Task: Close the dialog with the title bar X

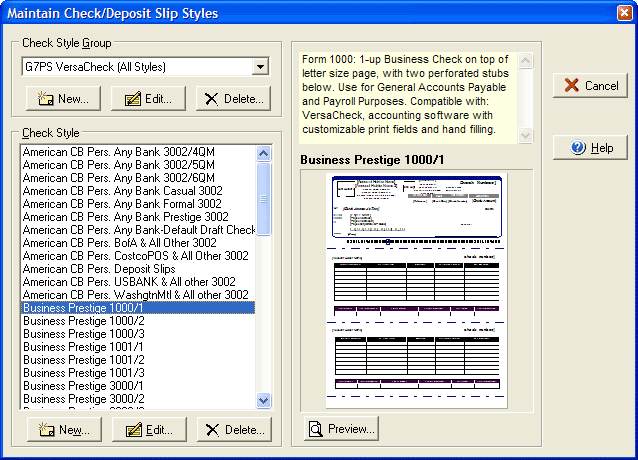Action: pos(625,13)
